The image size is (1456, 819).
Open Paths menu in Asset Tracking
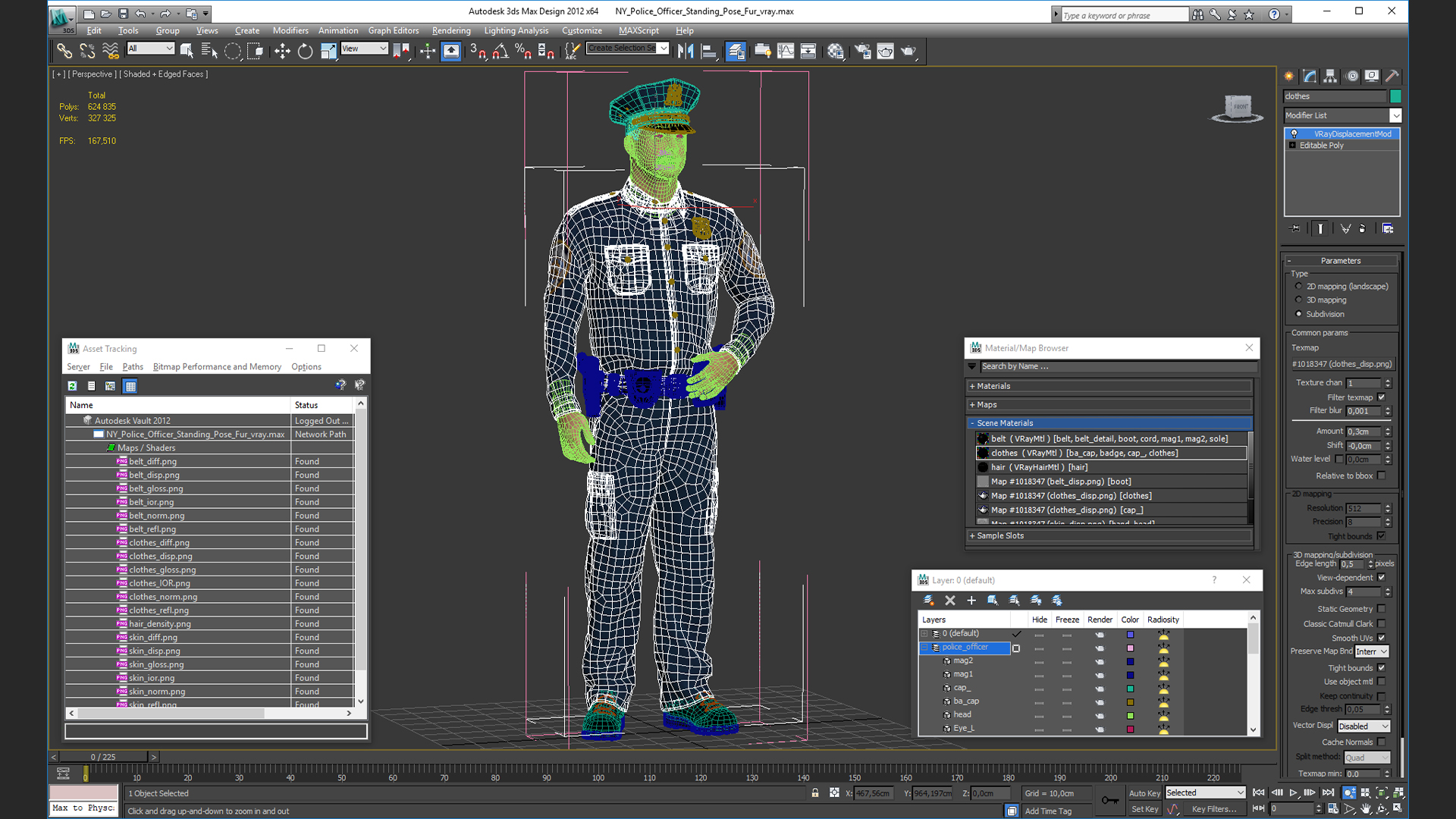pos(133,366)
